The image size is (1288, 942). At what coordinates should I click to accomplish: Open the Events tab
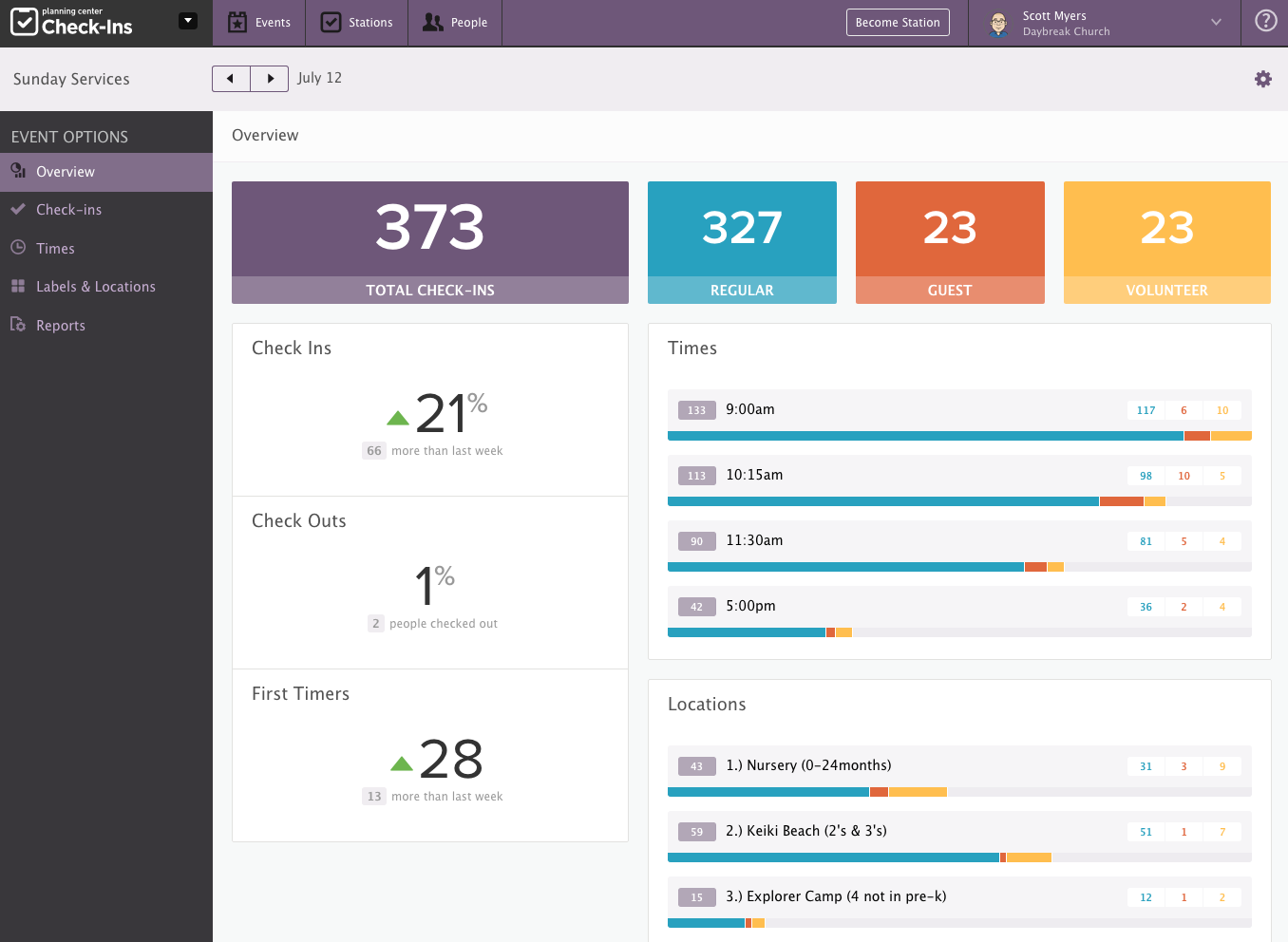(259, 23)
